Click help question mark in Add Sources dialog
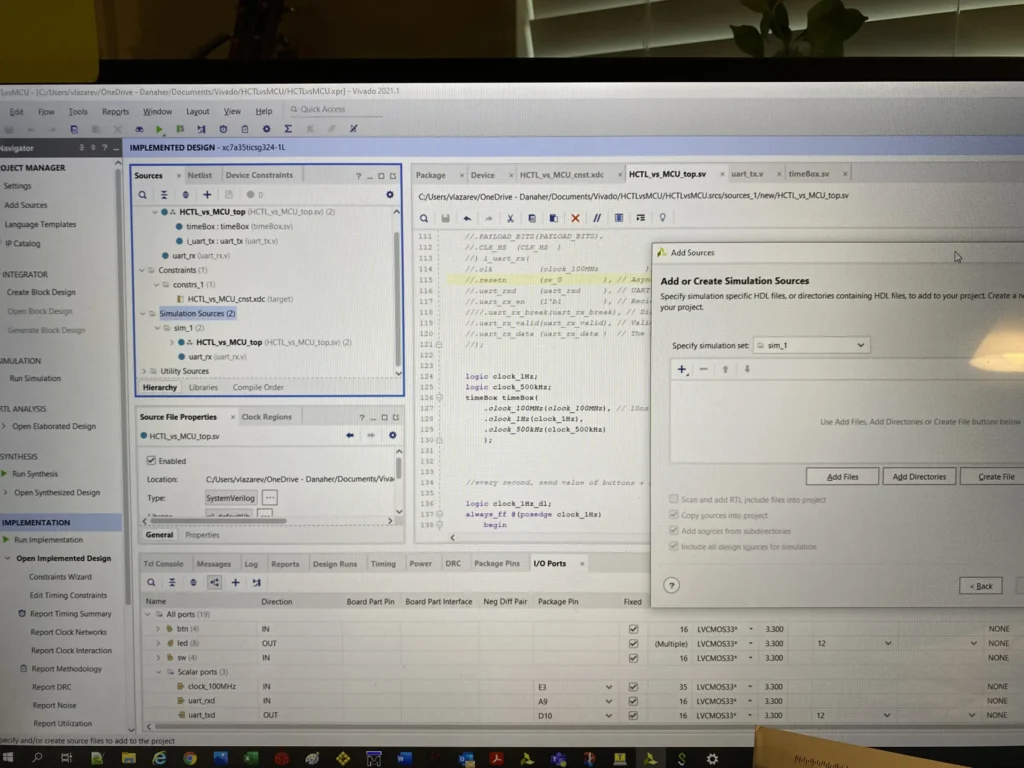 tap(671, 585)
